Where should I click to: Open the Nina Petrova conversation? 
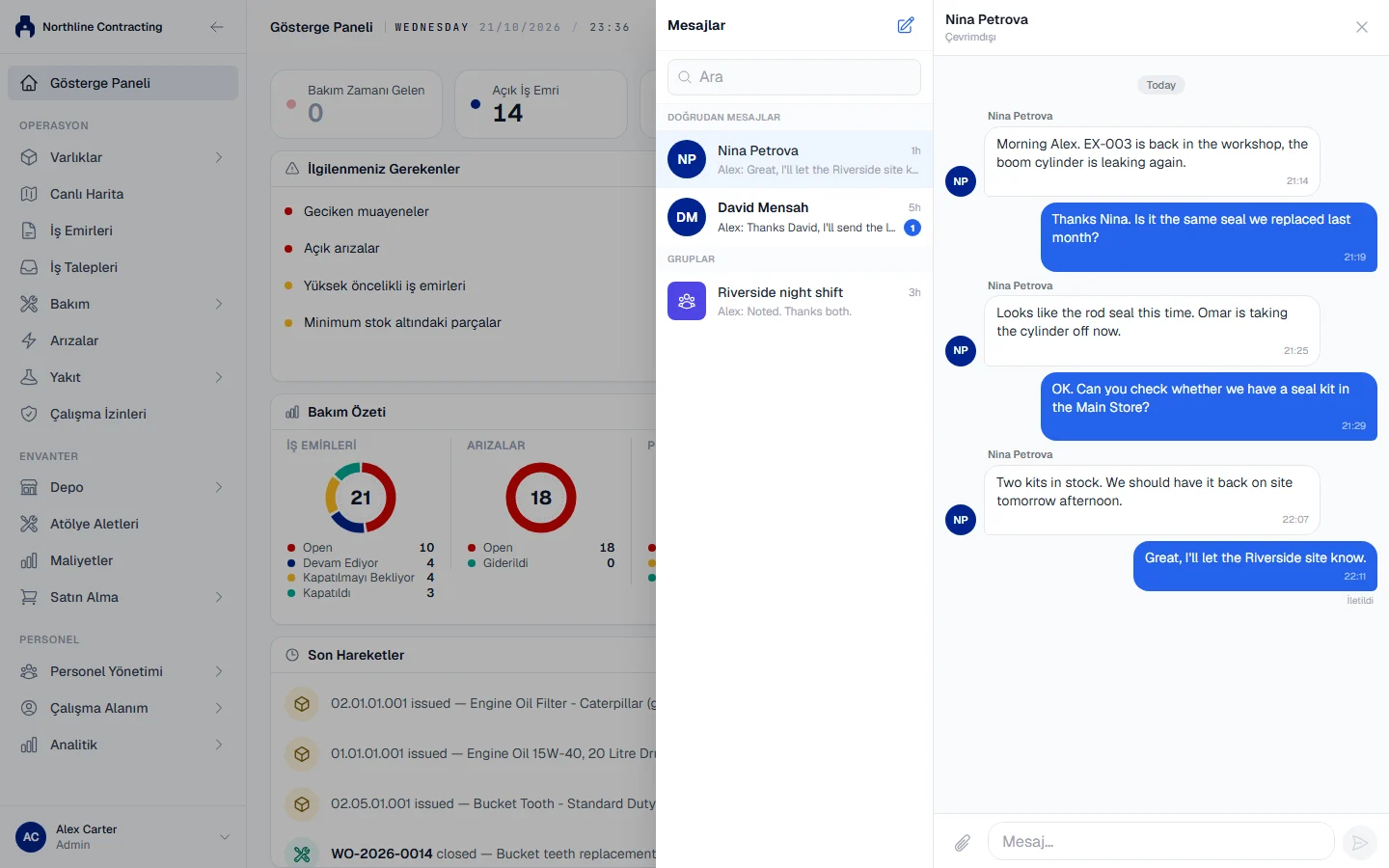pos(794,159)
